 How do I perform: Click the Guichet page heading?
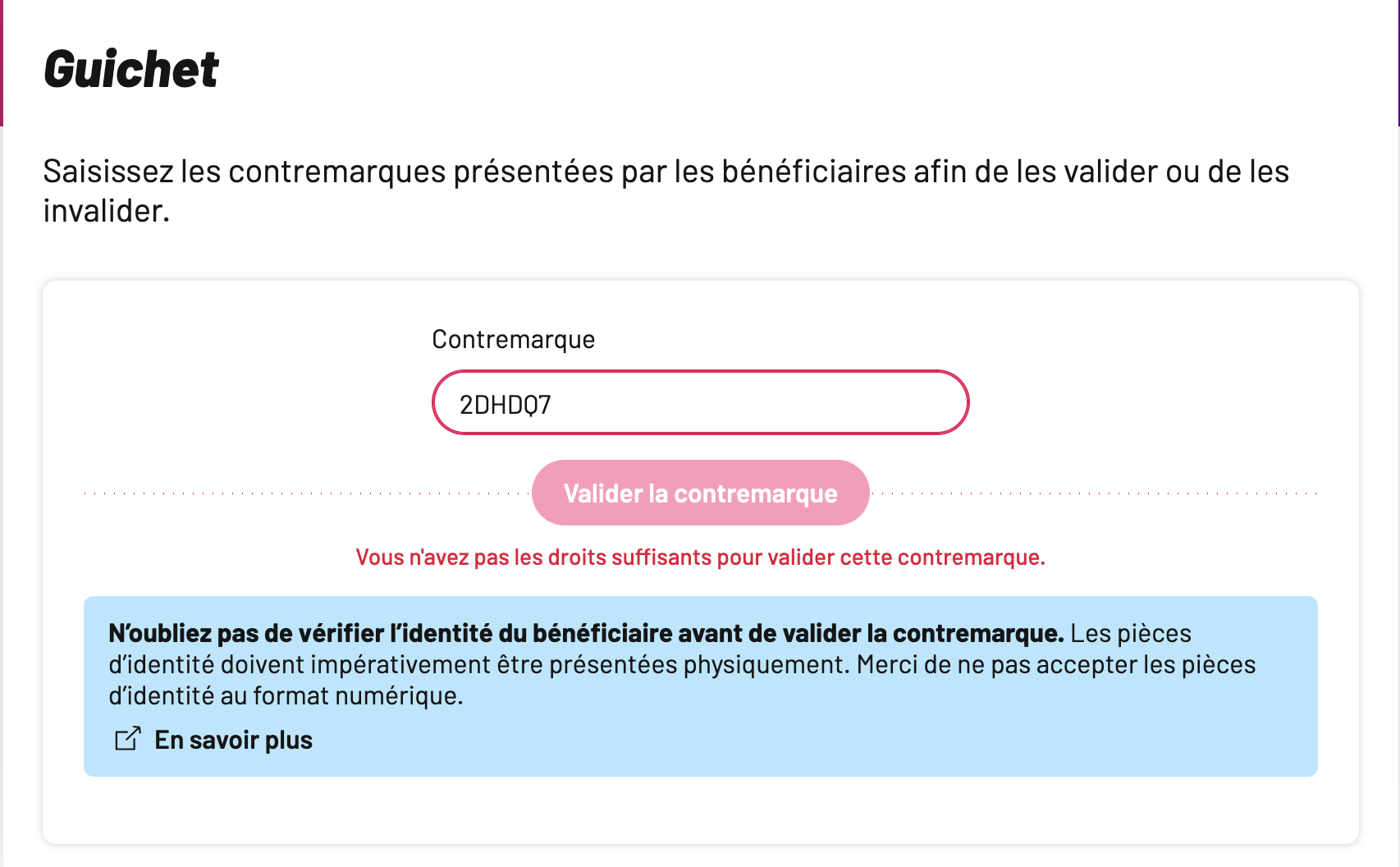pos(131,69)
